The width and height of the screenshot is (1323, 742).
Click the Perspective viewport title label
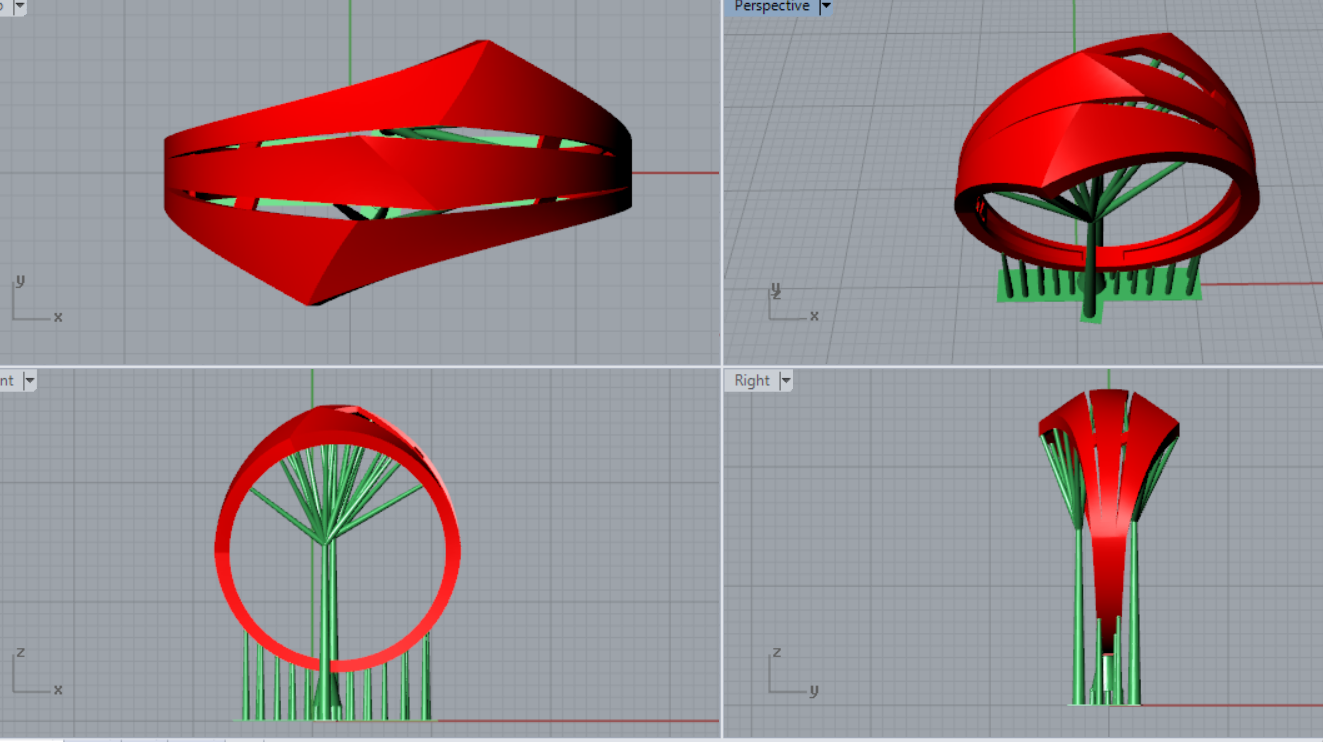pyautogui.click(x=771, y=6)
